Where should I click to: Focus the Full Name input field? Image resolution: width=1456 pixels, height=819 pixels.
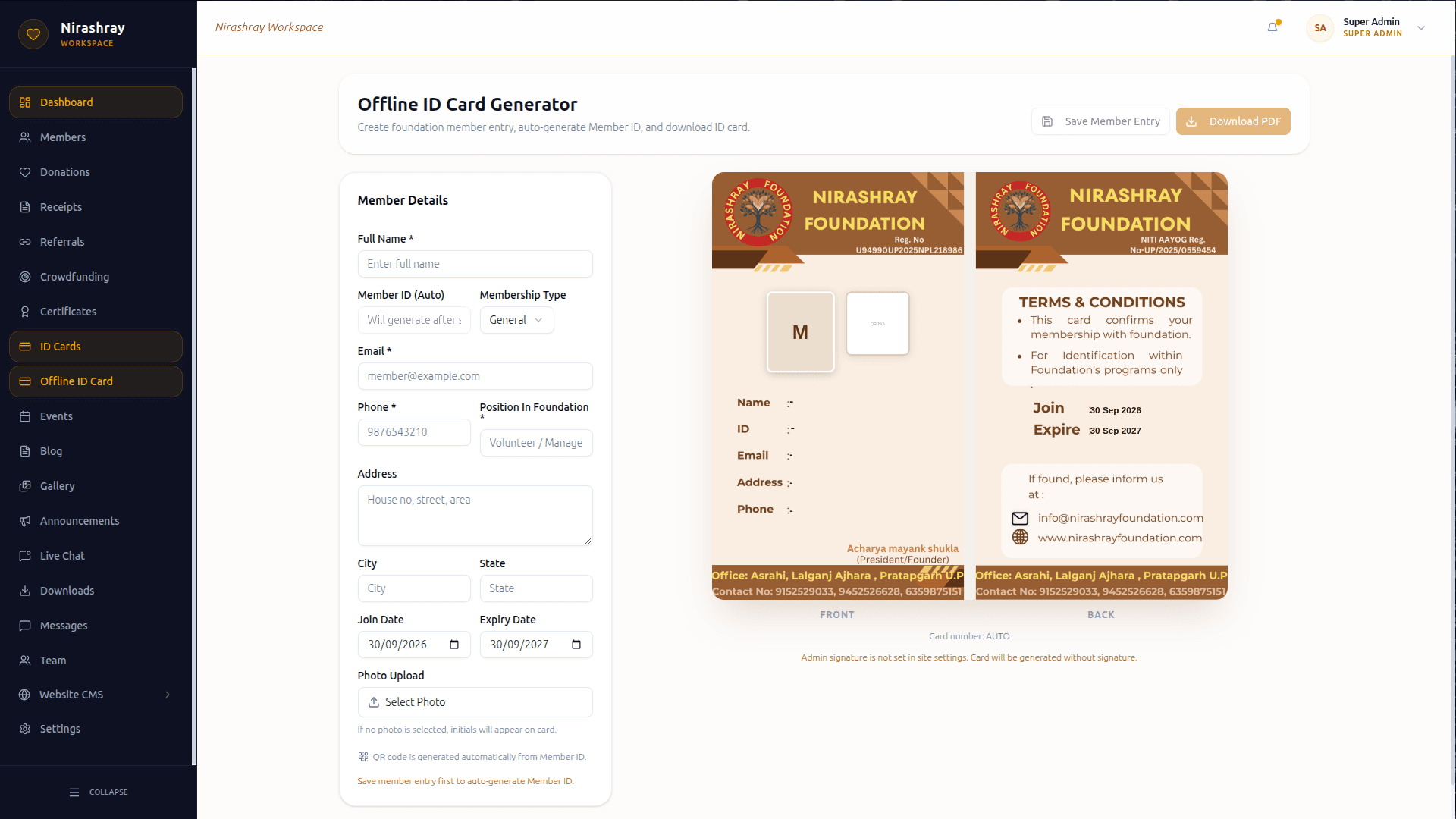tap(475, 264)
